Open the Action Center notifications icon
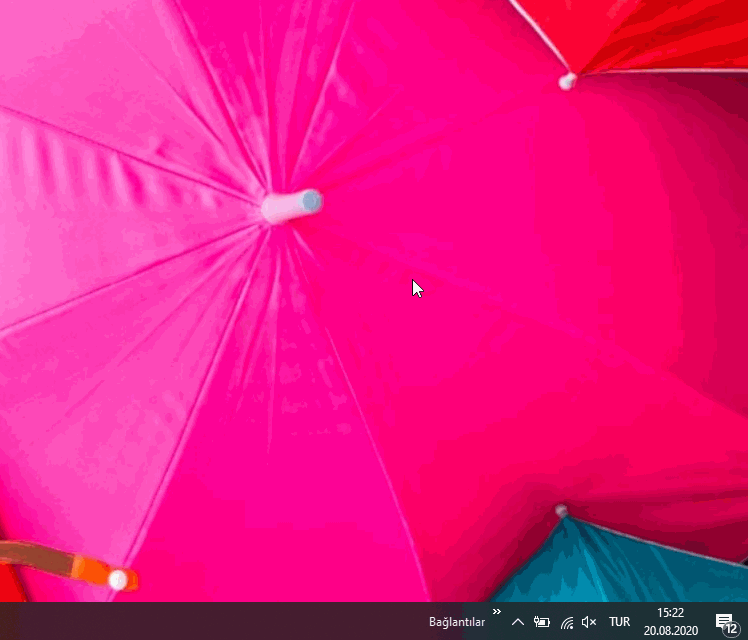This screenshot has width=748, height=640. point(726,624)
